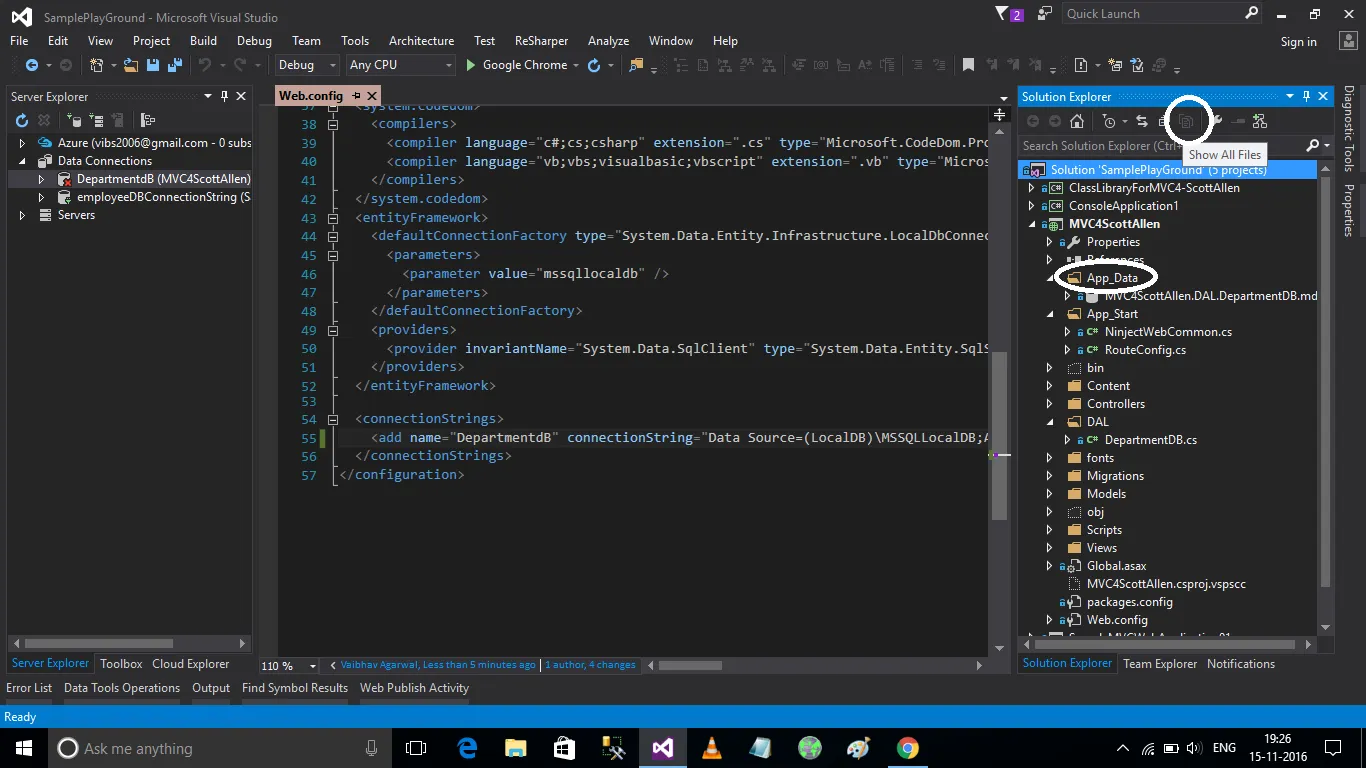This screenshot has width=1366, height=768.
Task: Refresh the Server Explorer panel
Action: 22,120
